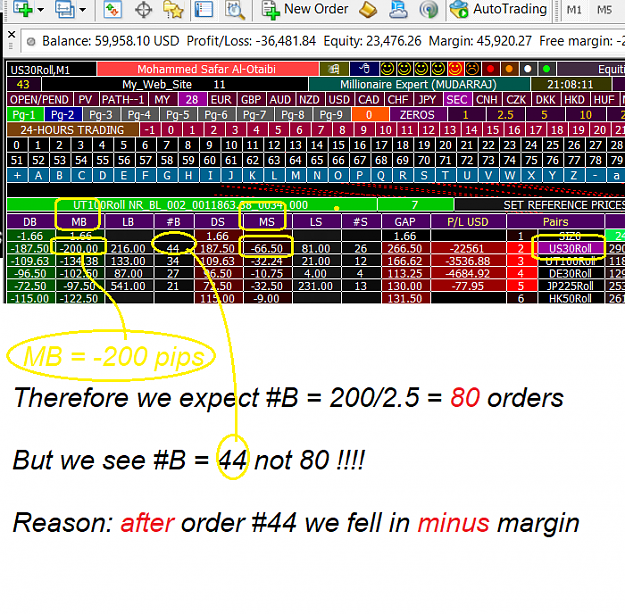
Task: Click the orange dot button
Action: (x=509, y=69)
